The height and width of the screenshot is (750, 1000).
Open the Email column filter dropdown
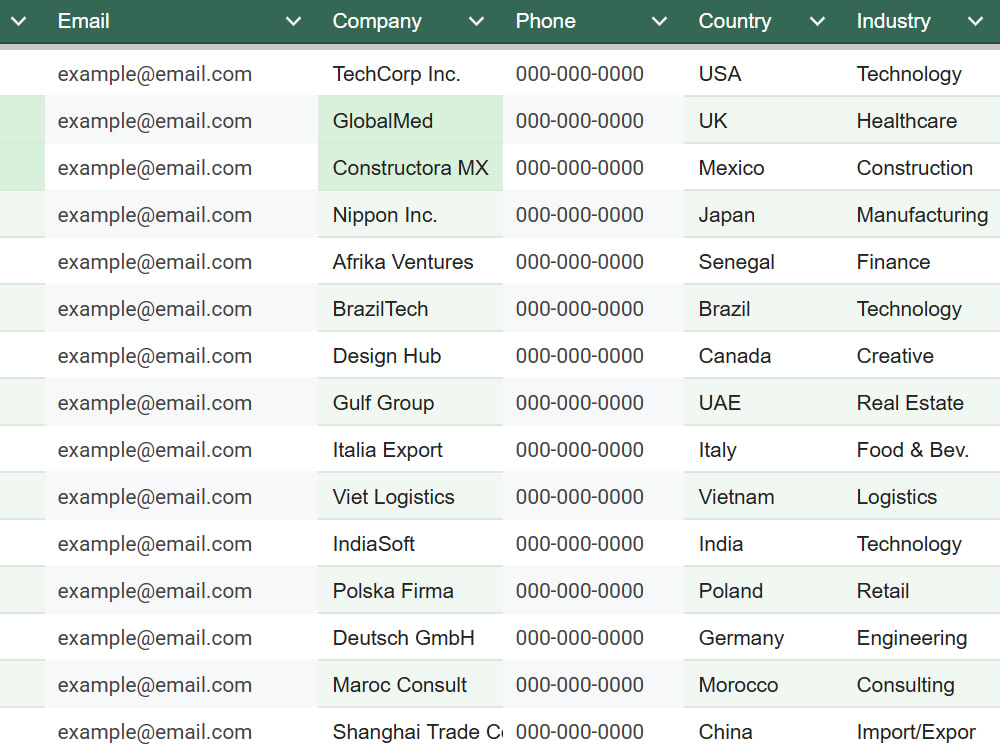(293, 22)
